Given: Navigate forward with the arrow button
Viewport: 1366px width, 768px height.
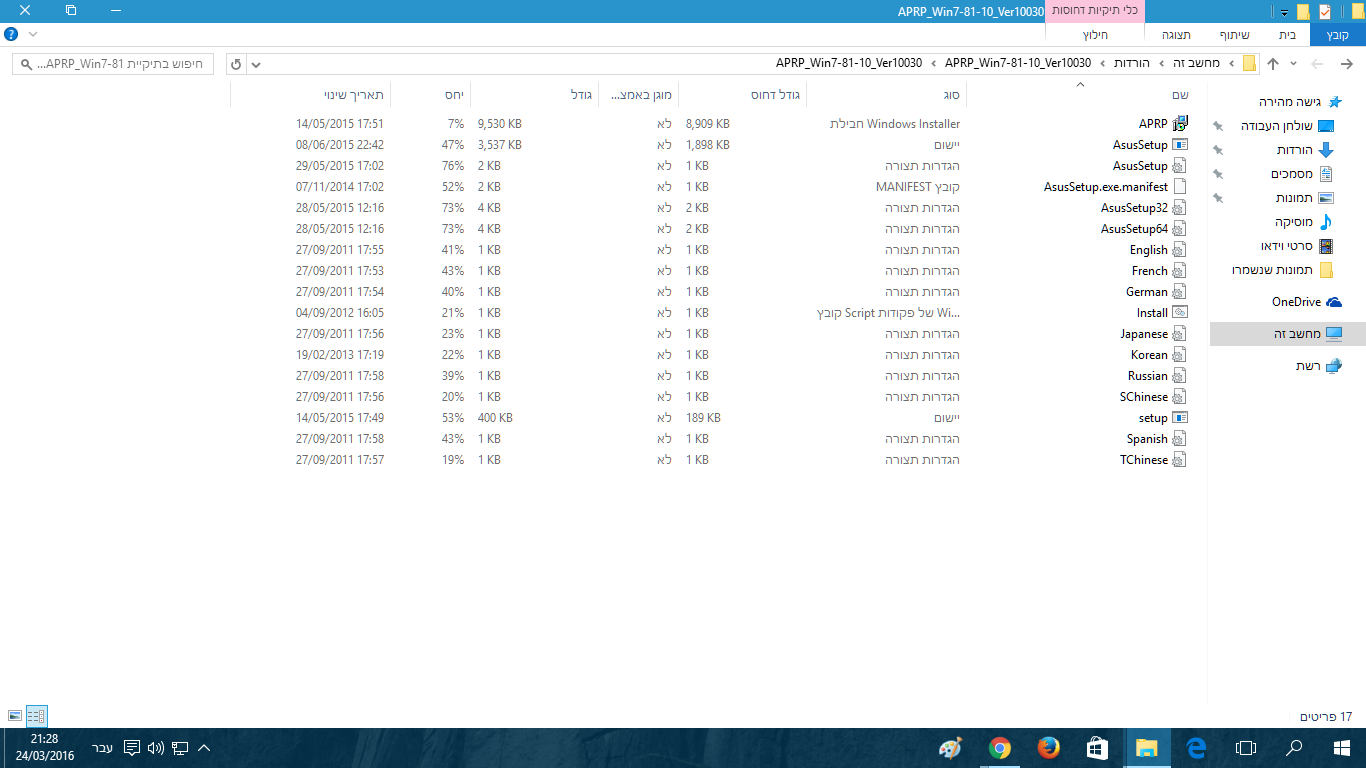Looking at the screenshot, I should (1318, 64).
